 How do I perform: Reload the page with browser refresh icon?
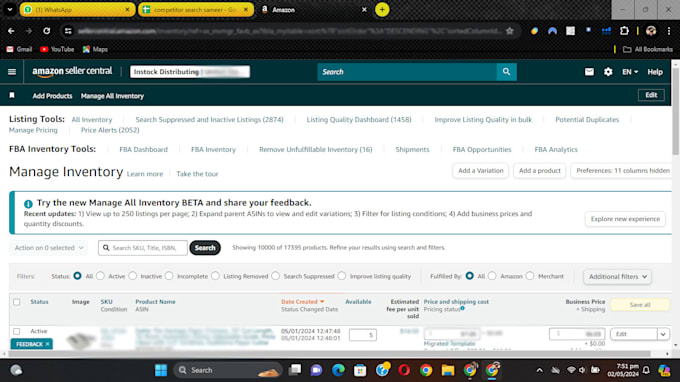pos(46,31)
